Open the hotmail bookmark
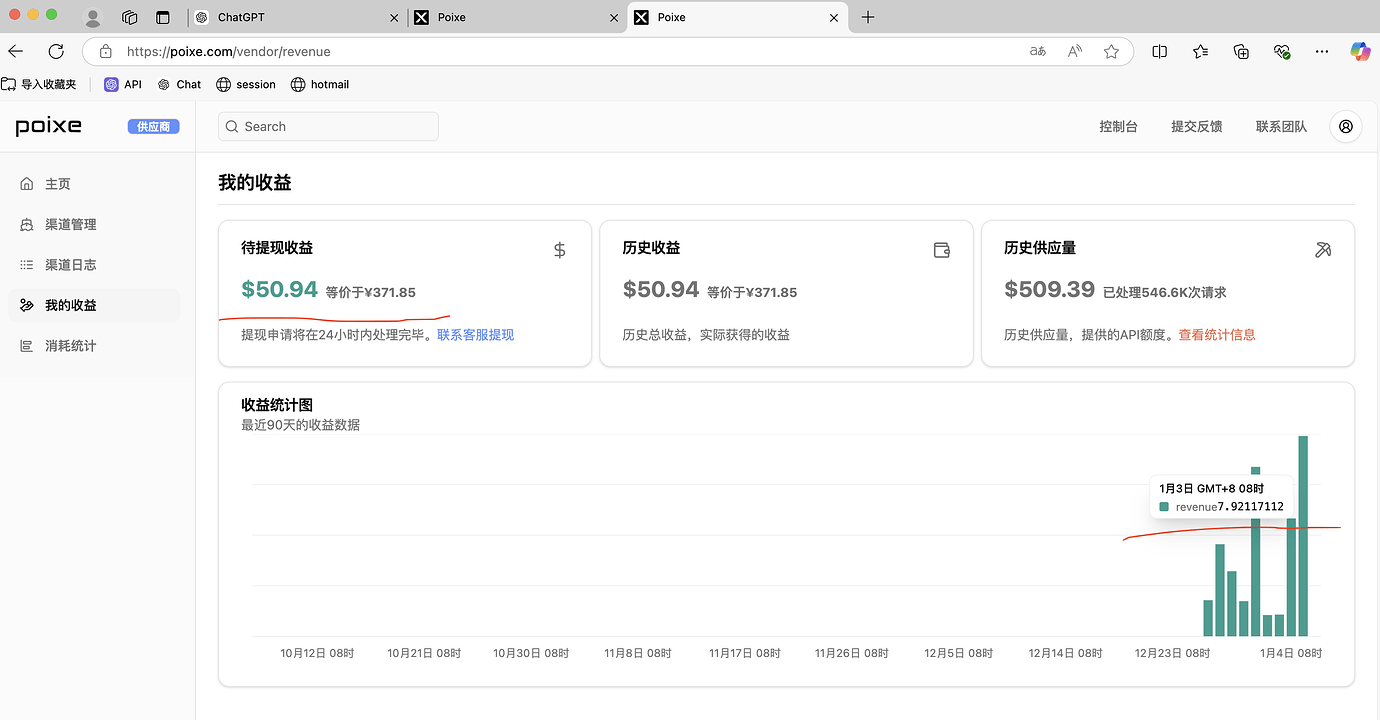1380x720 pixels. [320, 85]
